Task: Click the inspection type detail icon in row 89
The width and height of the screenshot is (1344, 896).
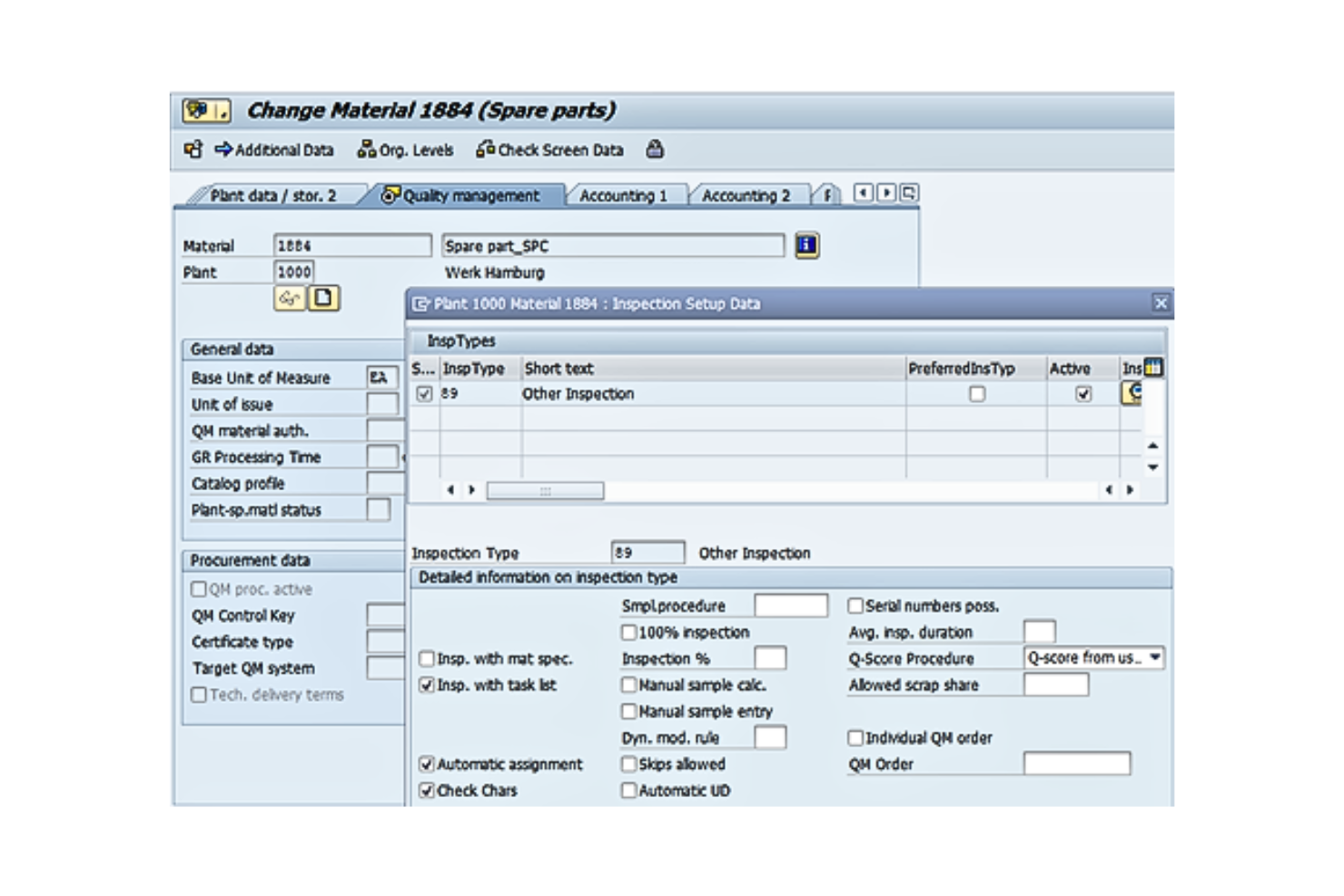Action: (x=1132, y=392)
